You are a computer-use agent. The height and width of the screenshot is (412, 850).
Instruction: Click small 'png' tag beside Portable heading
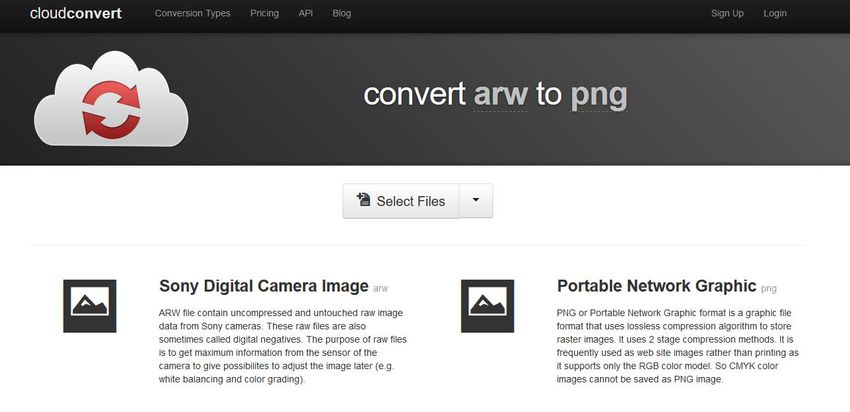pos(768,288)
